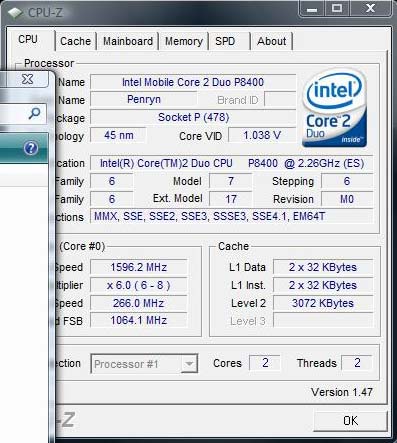The height and width of the screenshot is (443, 397).
Task: Click the empty Level 3 cache field
Action: [x=323, y=321]
